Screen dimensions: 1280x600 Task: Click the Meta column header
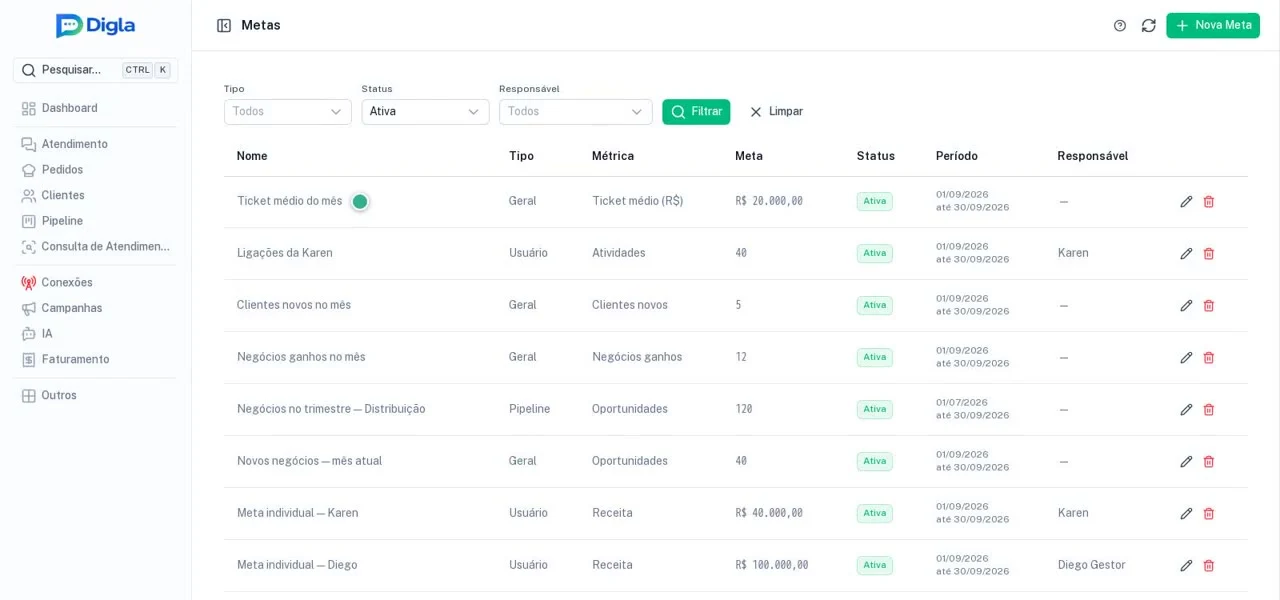[749, 156]
